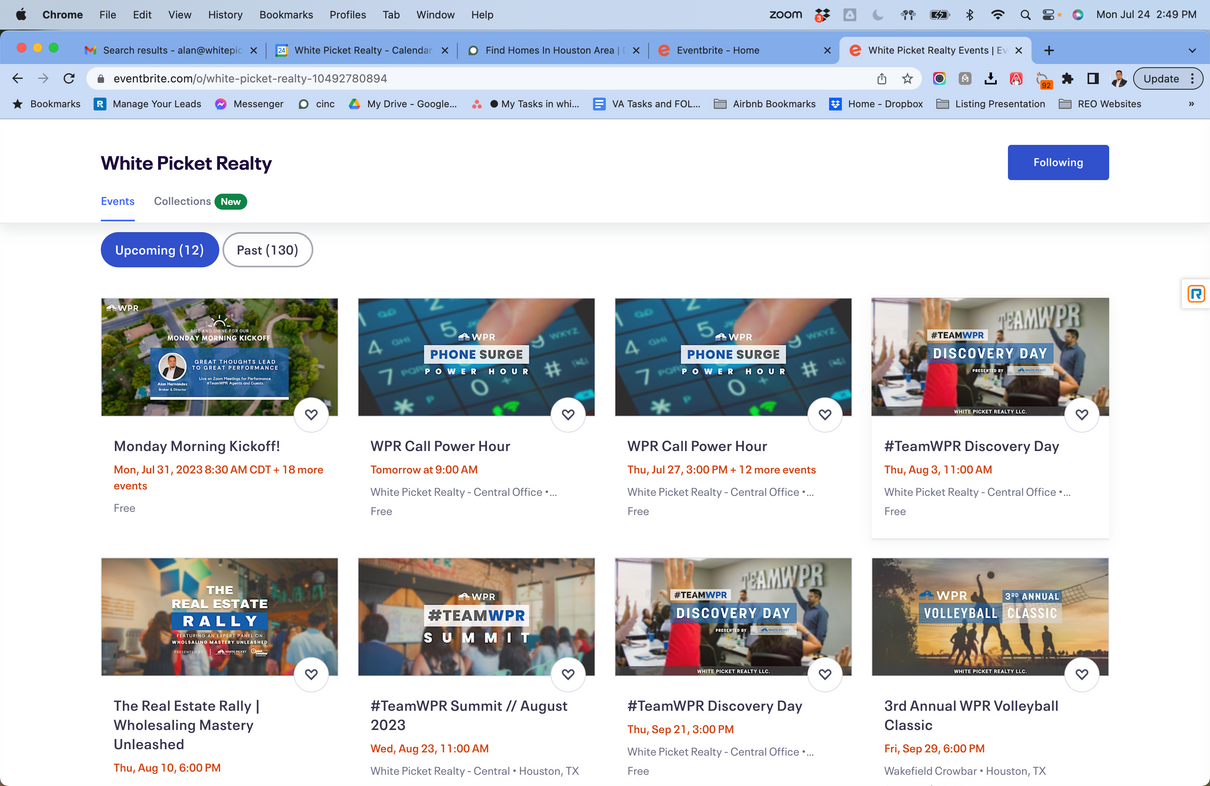Open the Messenger bookmark

(249, 104)
